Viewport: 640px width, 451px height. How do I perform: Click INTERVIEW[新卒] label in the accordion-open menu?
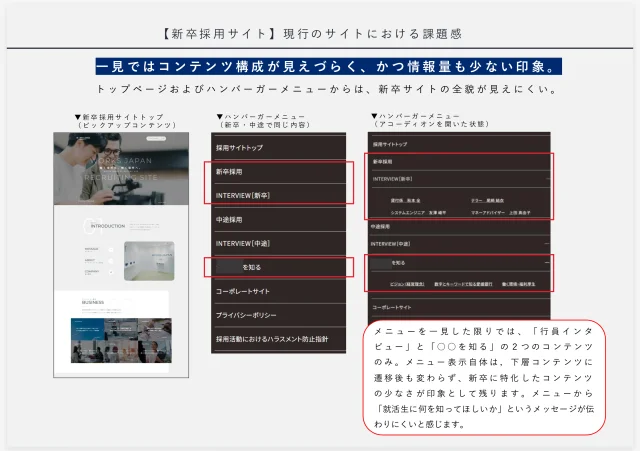click(392, 179)
